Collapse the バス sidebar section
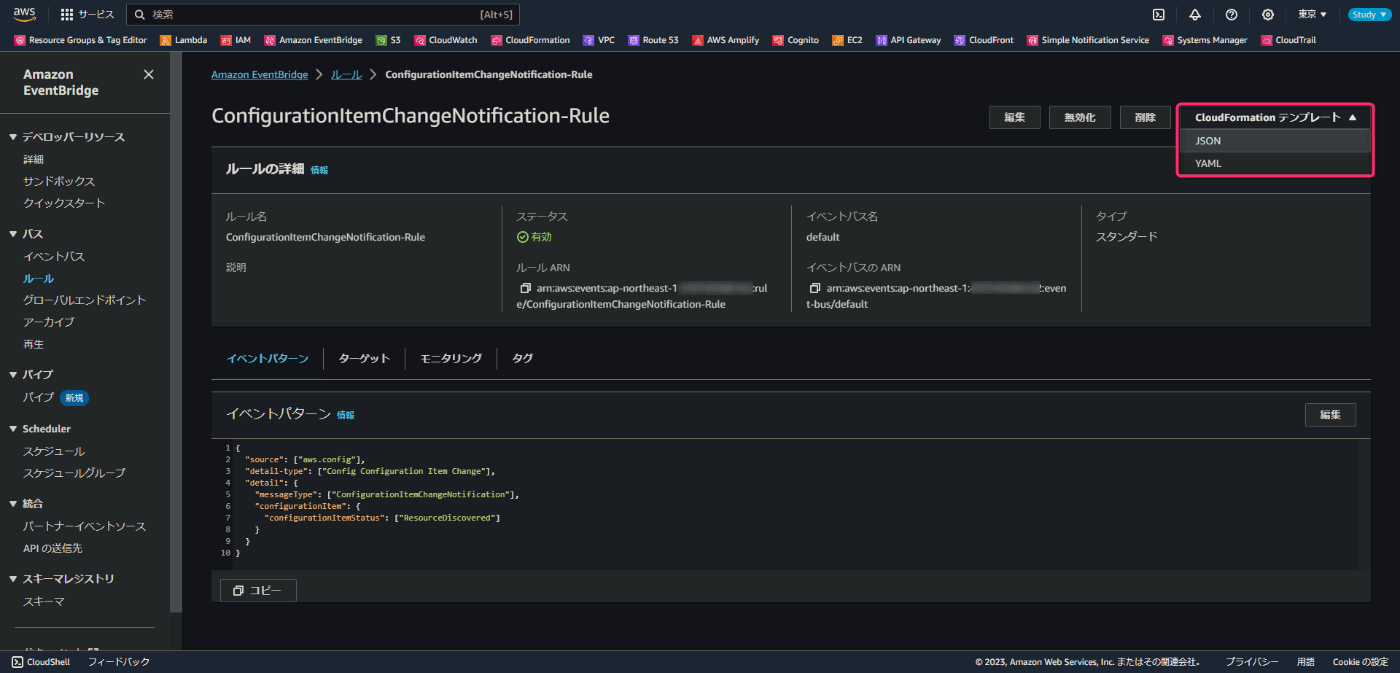This screenshot has height=673, width=1400. (14, 234)
